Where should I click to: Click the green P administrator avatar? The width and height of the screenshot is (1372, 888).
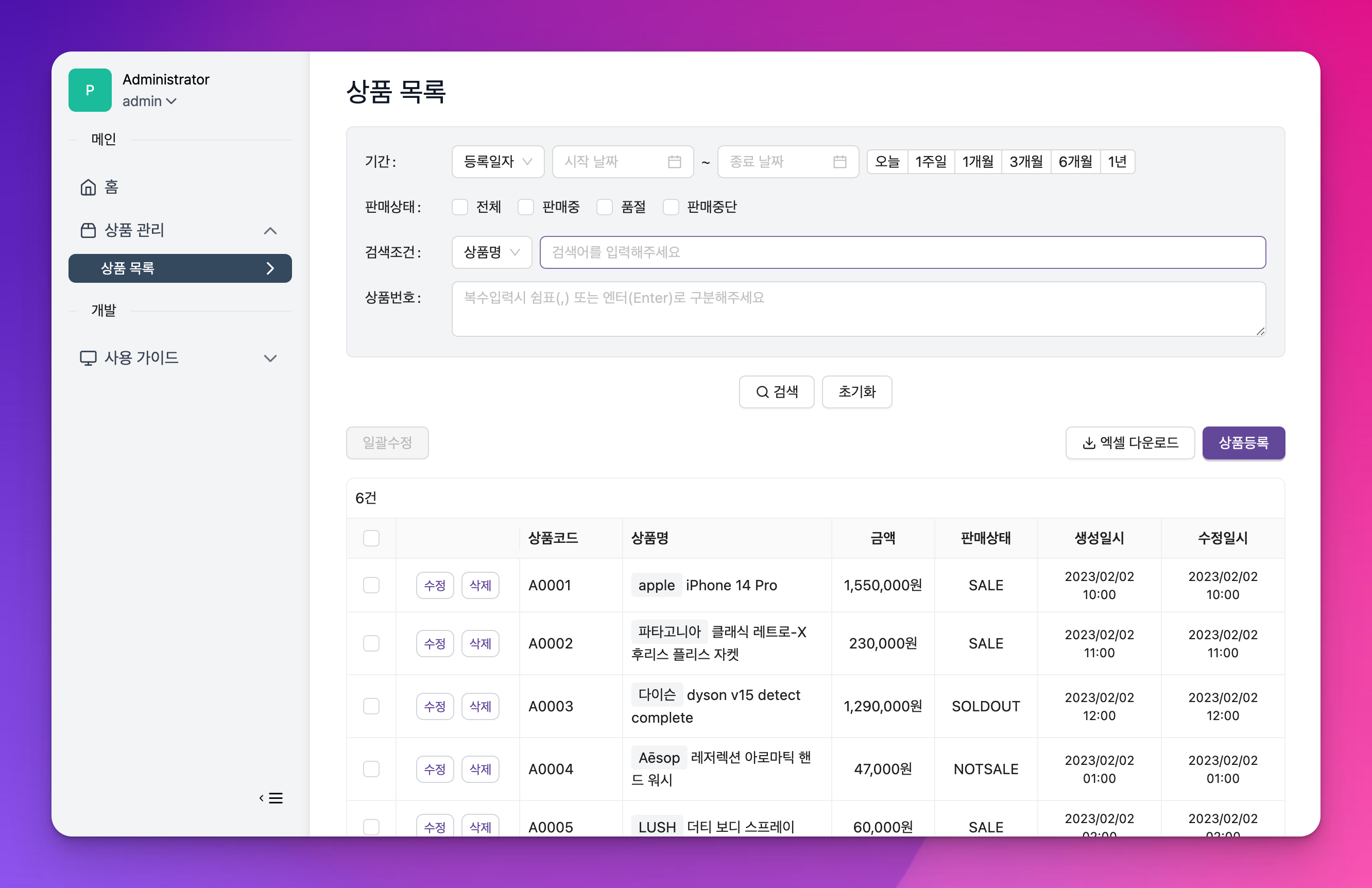pos(90,90)
